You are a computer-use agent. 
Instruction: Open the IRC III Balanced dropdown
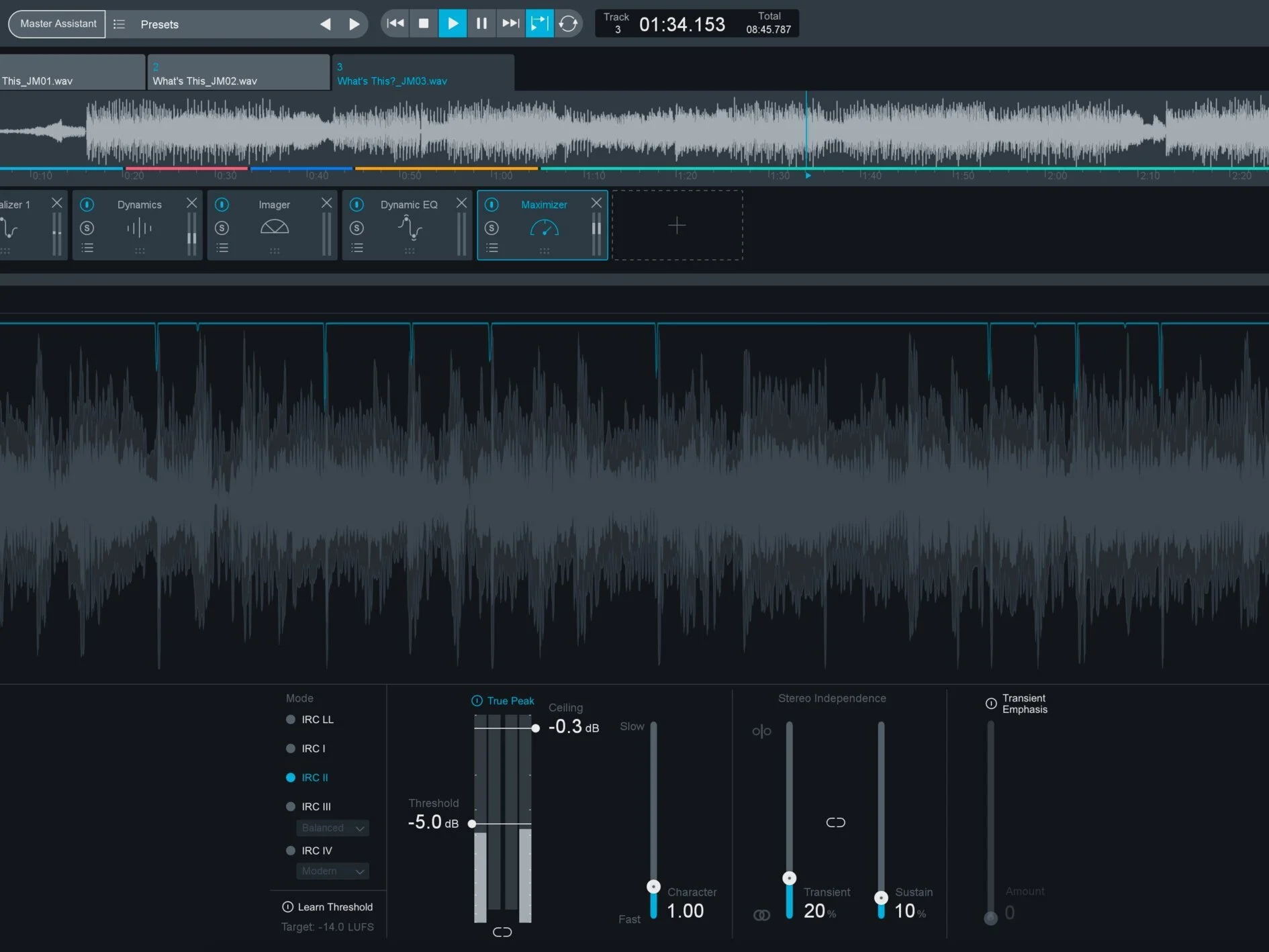[x=333, y=828]
